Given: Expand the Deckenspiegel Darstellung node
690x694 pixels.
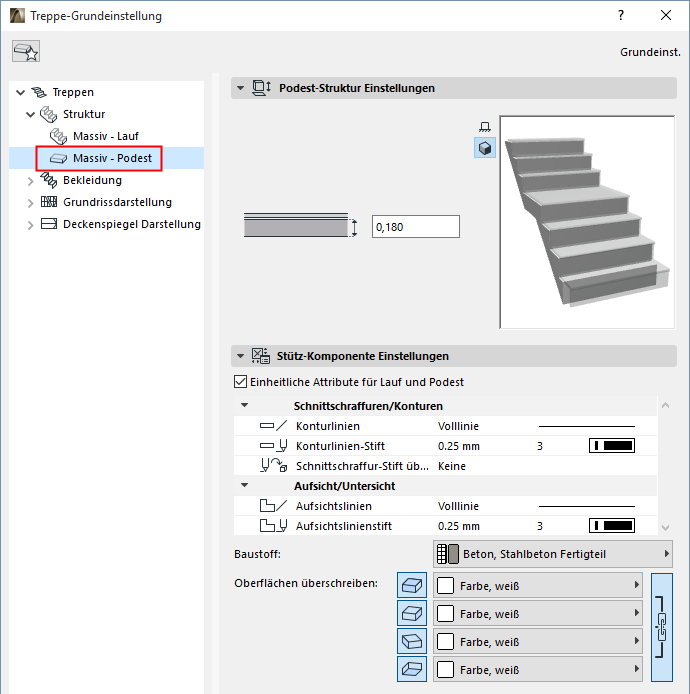Looking at the screenshot, I should [31, 225].
